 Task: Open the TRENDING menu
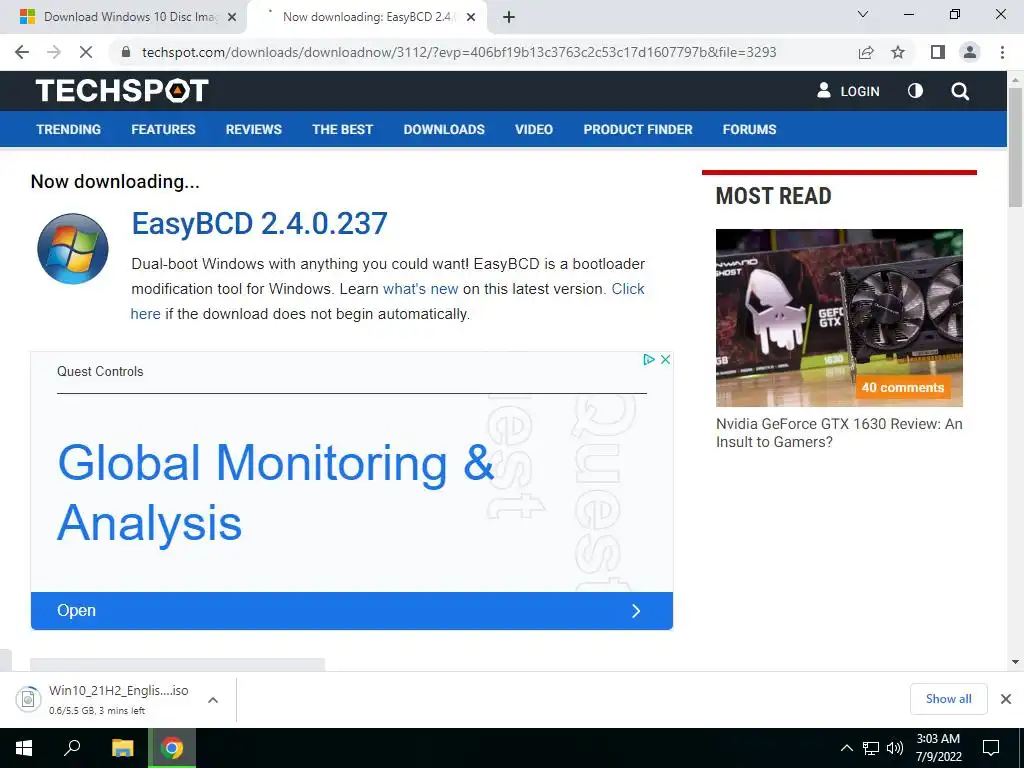click(69, 129)
